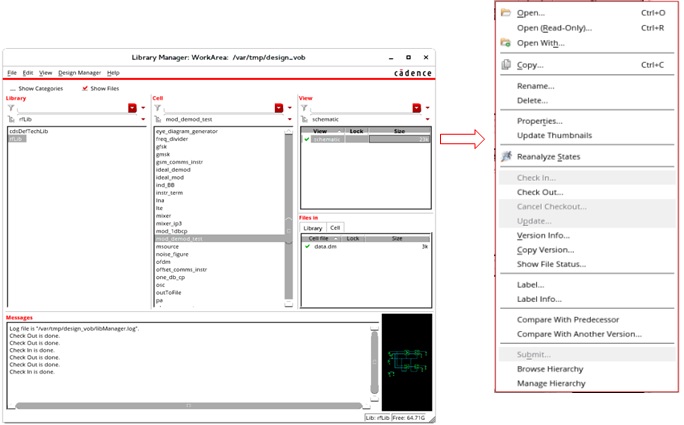Open the schematic view dropdown arrow
The image size is (684, 425).
428,119
